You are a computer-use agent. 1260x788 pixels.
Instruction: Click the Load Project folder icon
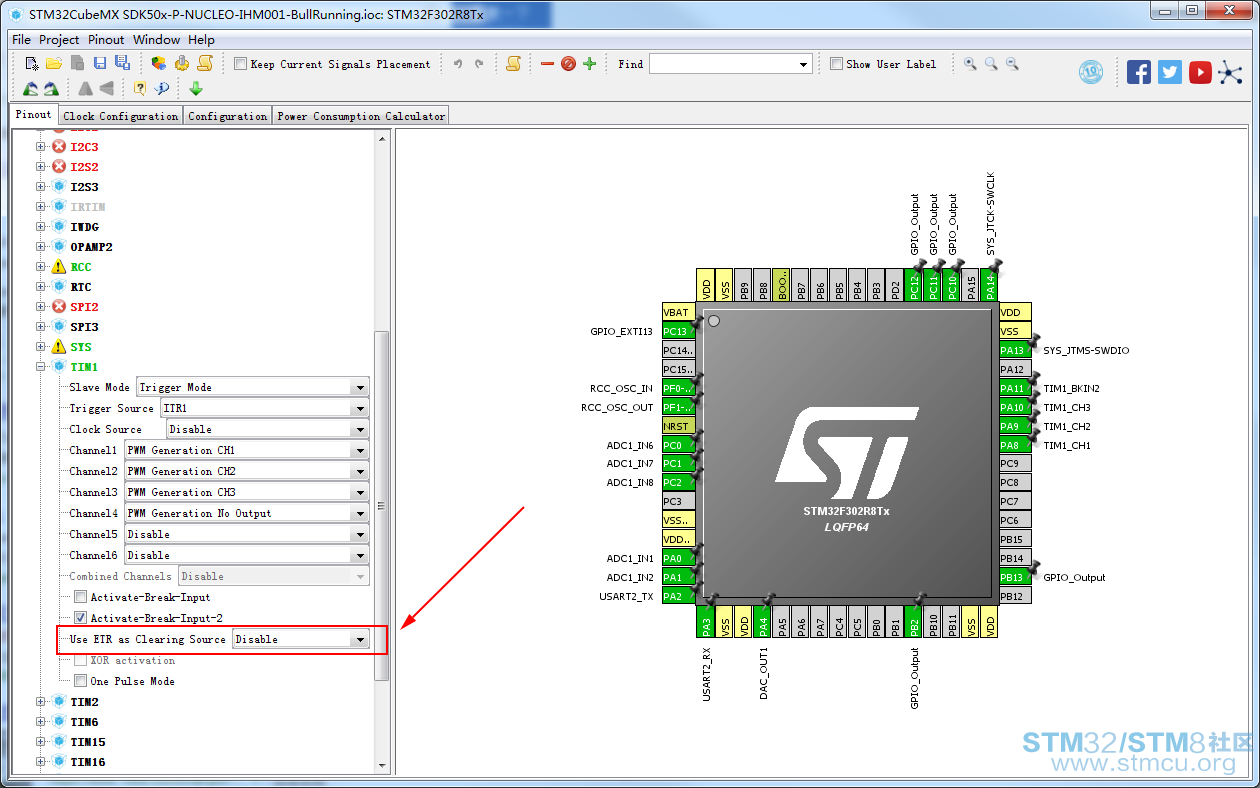coord(54,64)
